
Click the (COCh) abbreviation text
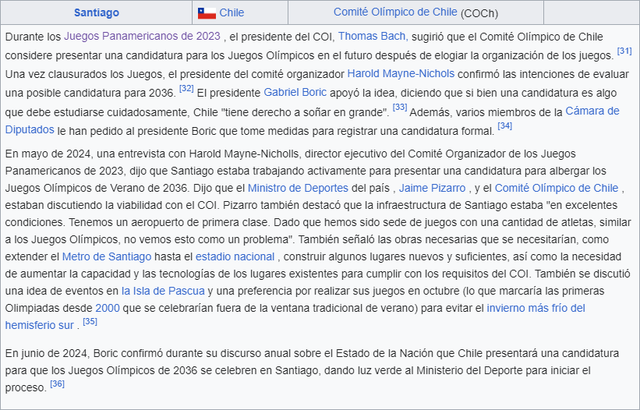pos(479,13)
